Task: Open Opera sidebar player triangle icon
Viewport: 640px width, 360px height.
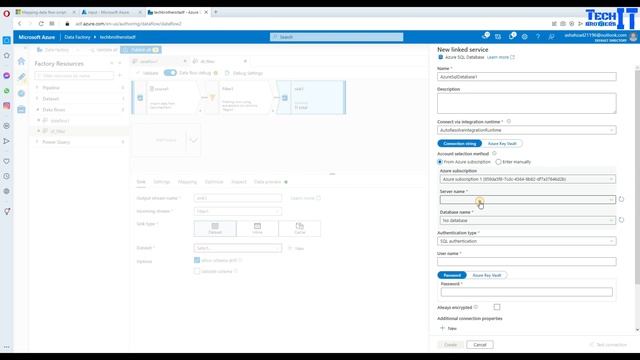Action: click(7, 141)
